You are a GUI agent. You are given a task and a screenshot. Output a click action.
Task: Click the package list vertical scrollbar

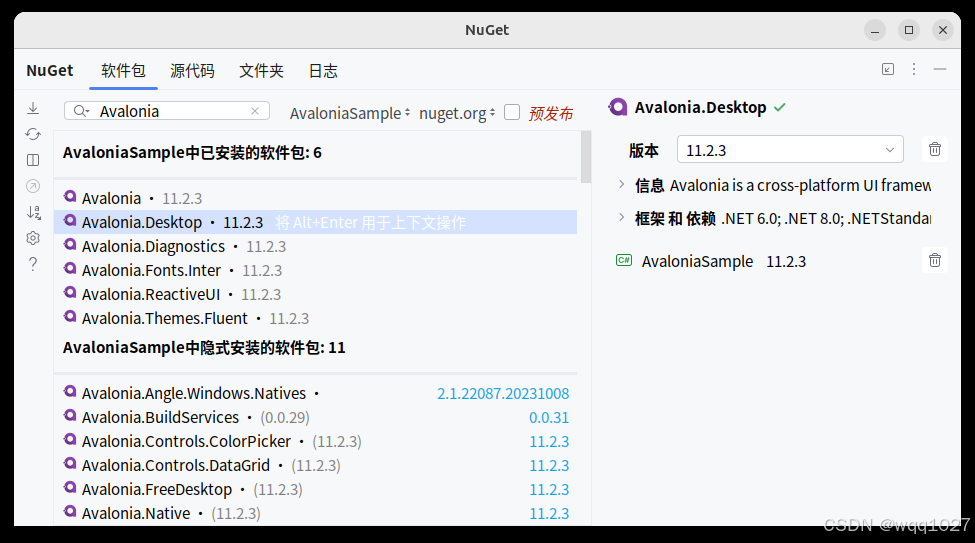point(586,157)
